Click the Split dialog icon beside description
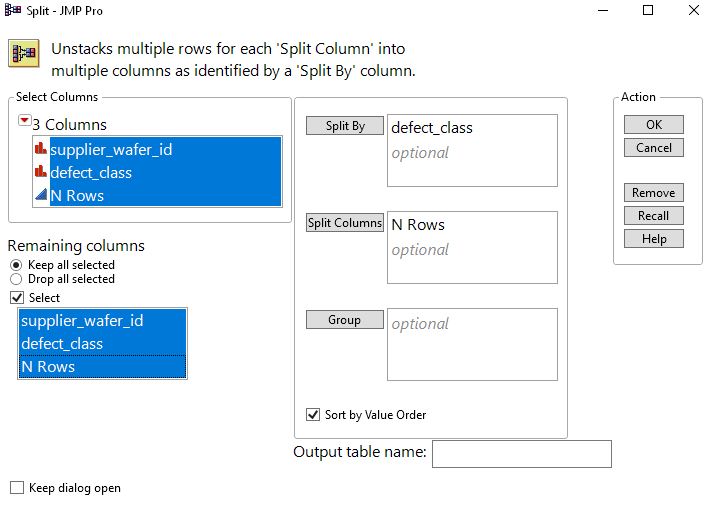The width and height of the screenshot is (714, 506). click(24, 52)
